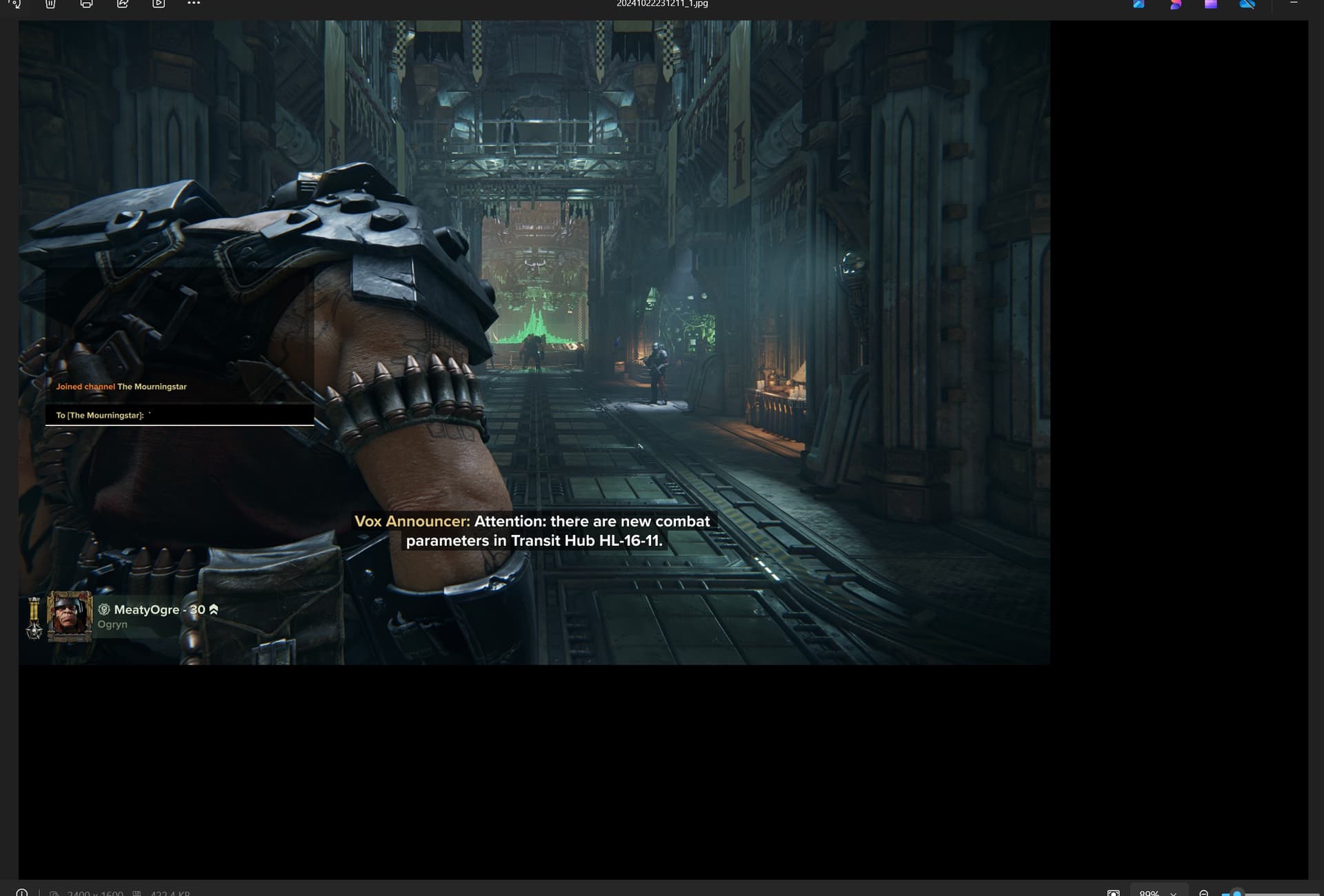Click the chat input field To [The Mourningstar]

point(180,415)
